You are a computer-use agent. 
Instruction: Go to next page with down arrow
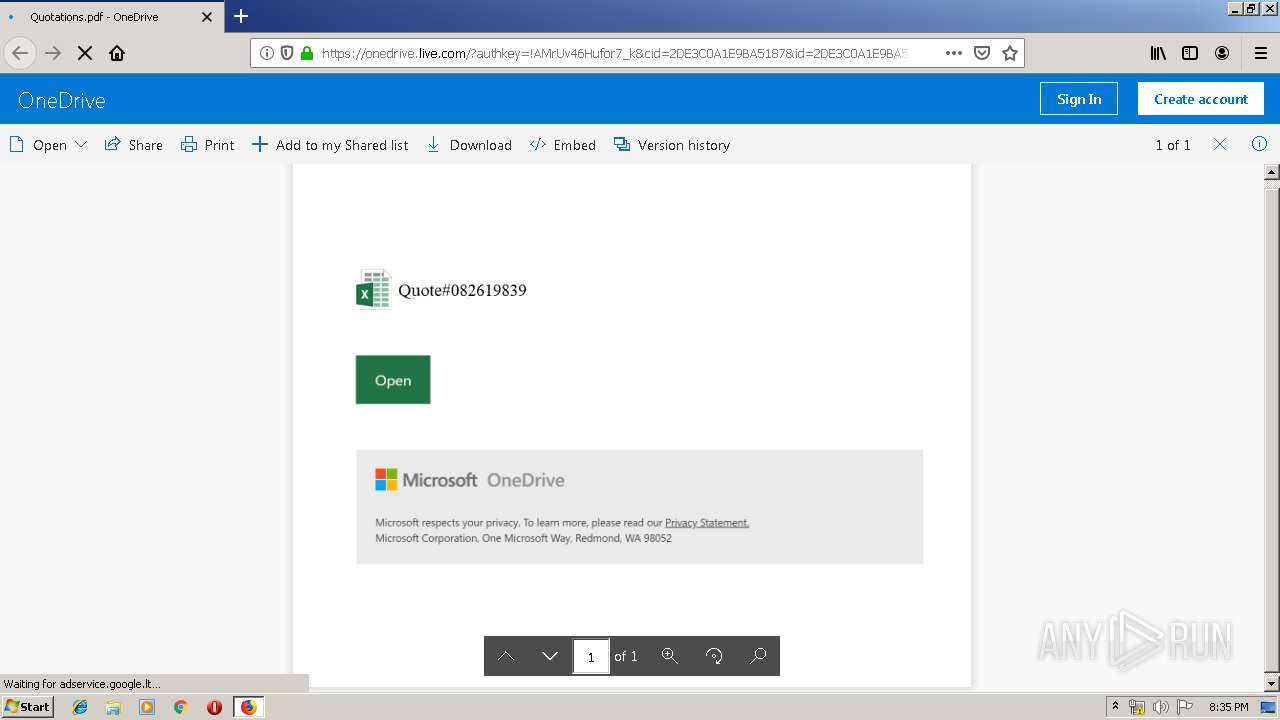pos(549,656)
